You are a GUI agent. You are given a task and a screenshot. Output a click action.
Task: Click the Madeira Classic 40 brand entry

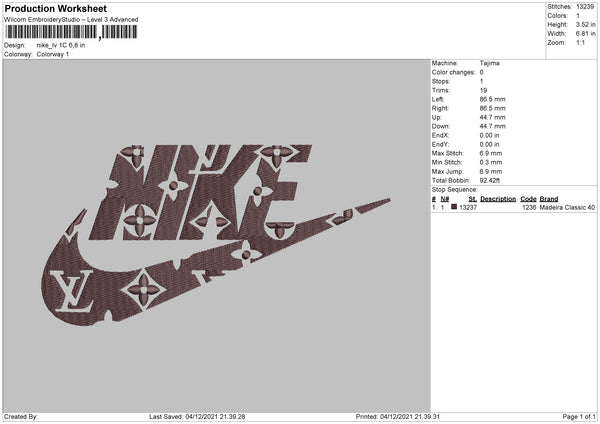[567, 207]
